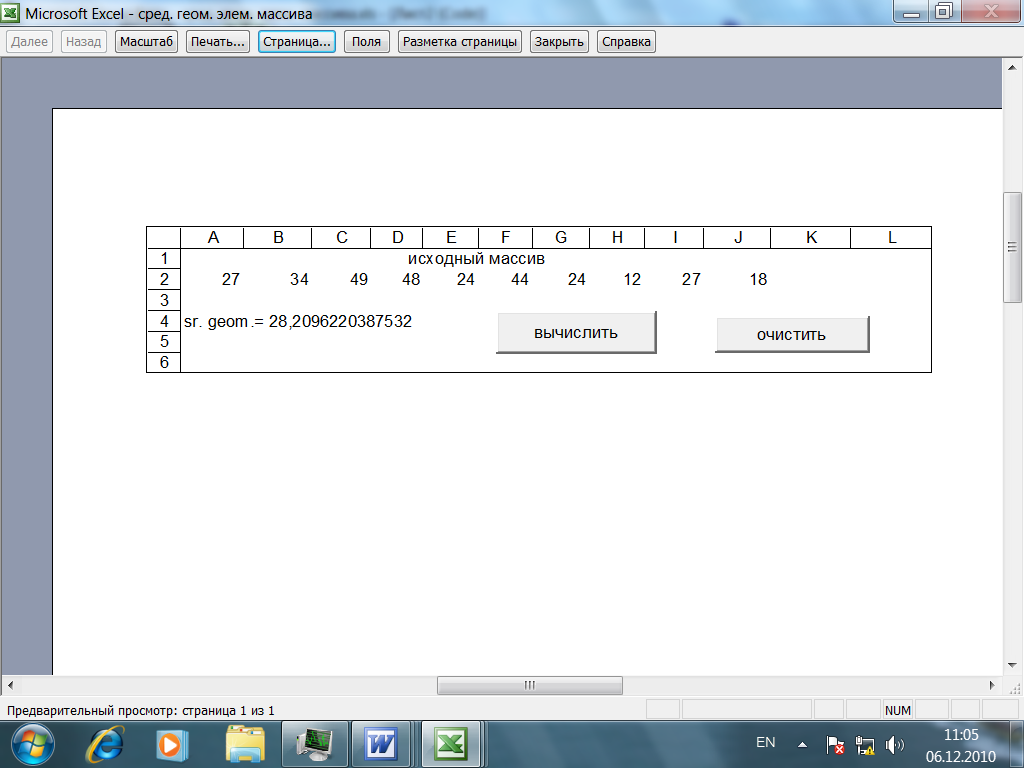Viewport: 1024px width, 768px height.
Task: Click the вычислить button on the sheet
Action: click(576, 332)
